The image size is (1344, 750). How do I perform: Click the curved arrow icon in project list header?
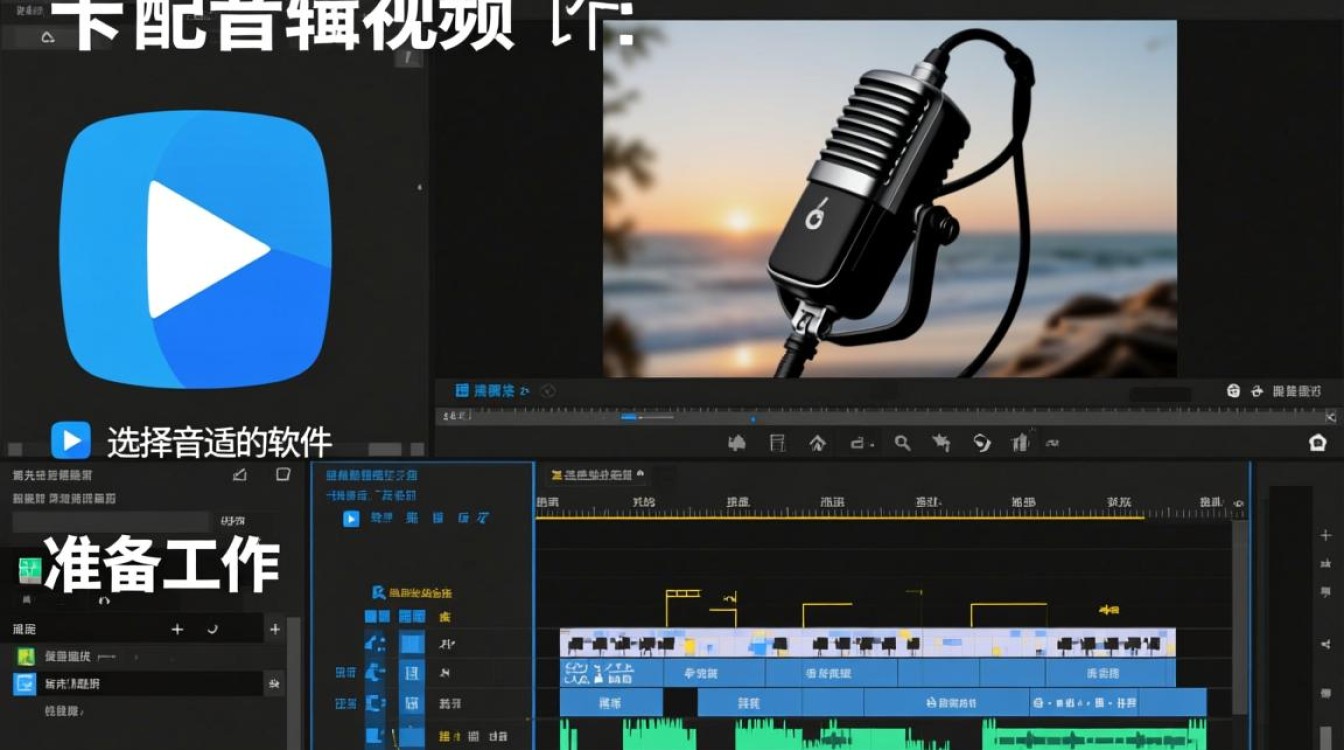click(212, 629)
